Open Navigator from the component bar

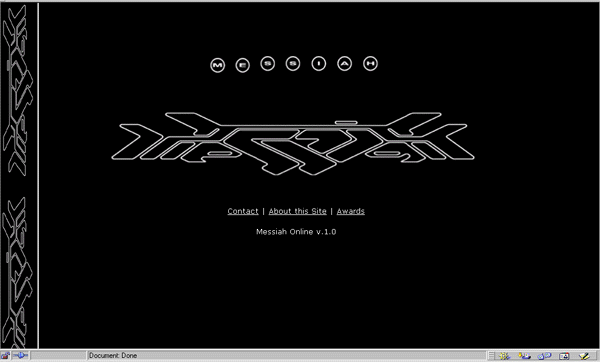505,356
